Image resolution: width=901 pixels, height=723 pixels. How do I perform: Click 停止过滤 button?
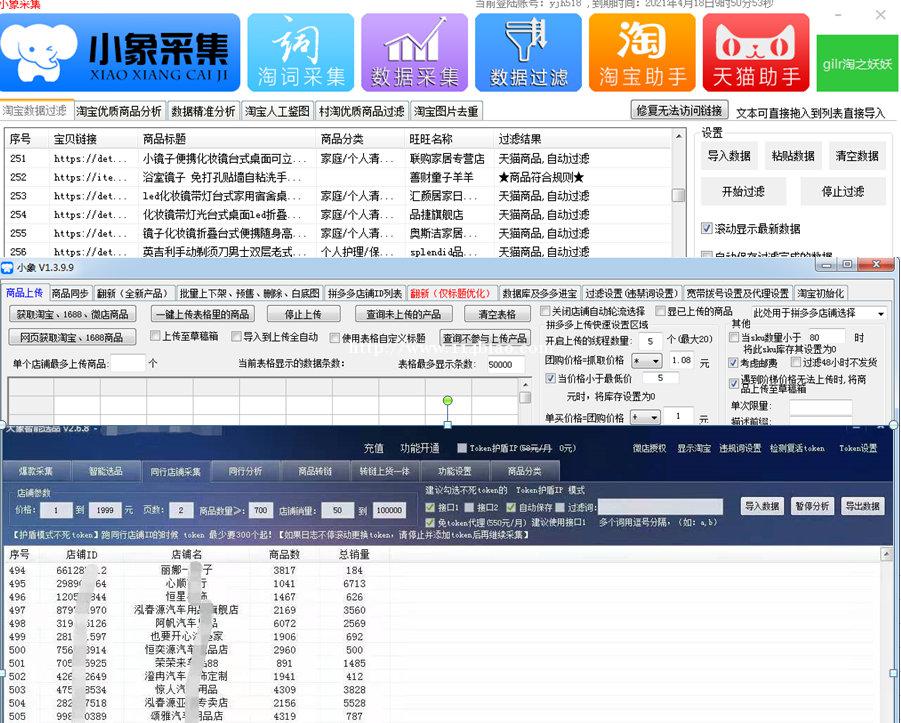843,191
